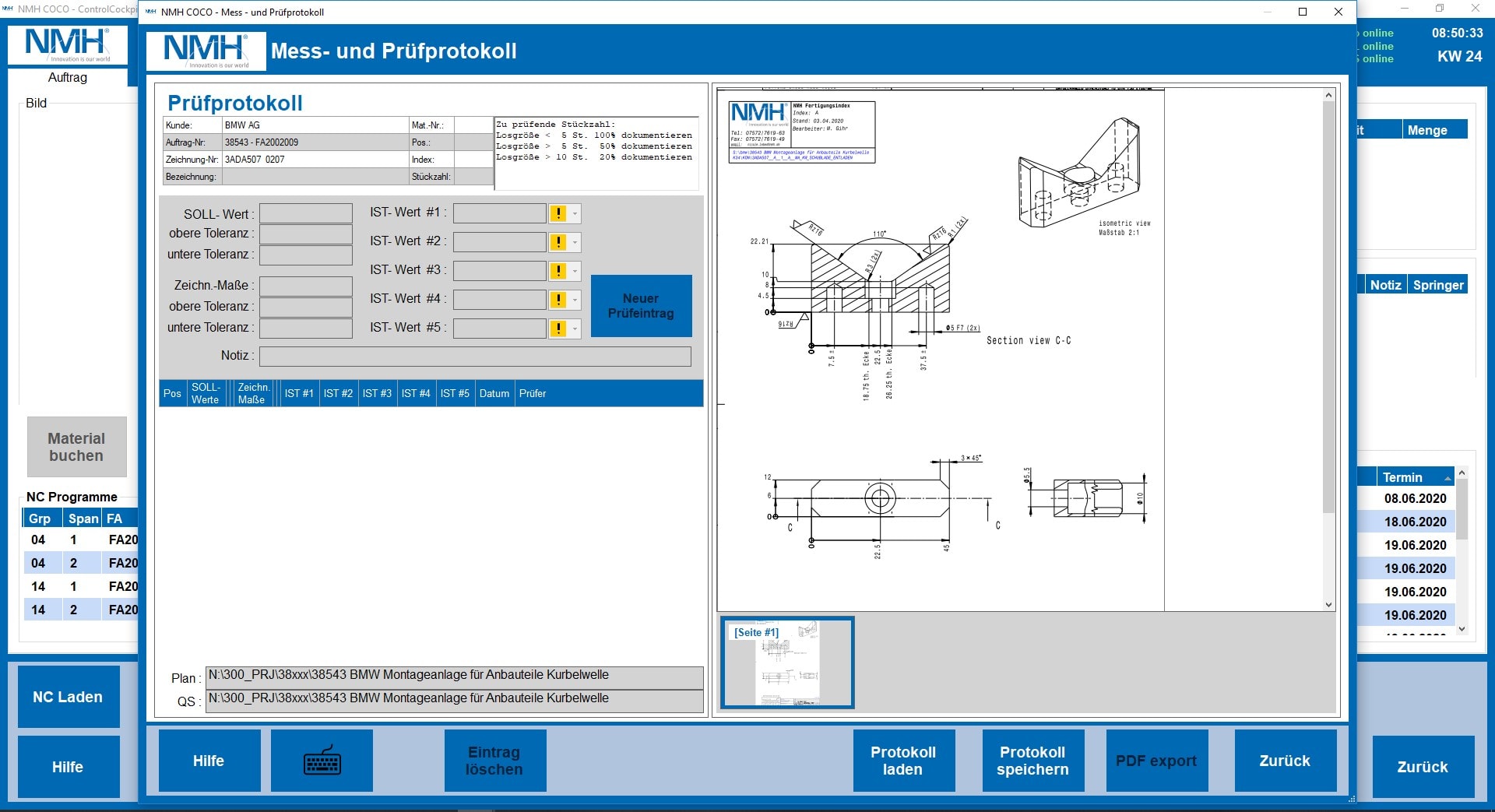Sort by the Pos column header
Screen dimensions: 1495x812
pyautogui.click(x=172, y=393)
